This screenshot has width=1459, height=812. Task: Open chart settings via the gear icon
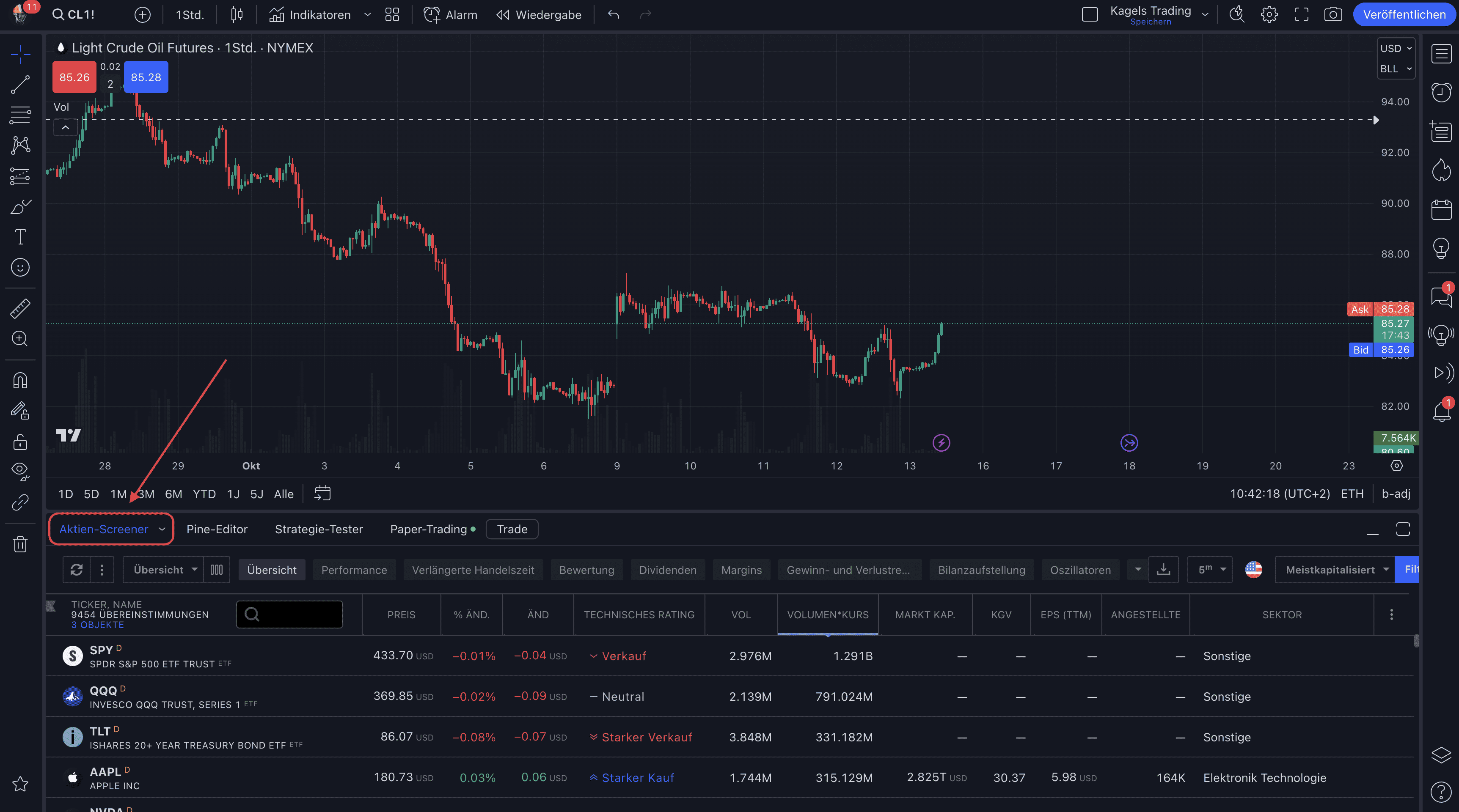[x=1269, y=15]
